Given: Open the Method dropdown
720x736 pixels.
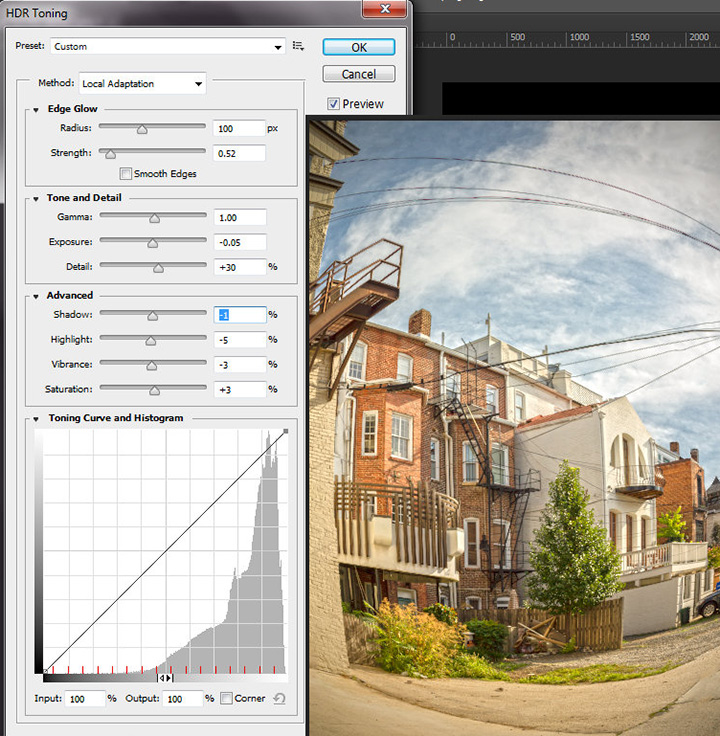Looking at the screenshot, I should pos(142,84).
